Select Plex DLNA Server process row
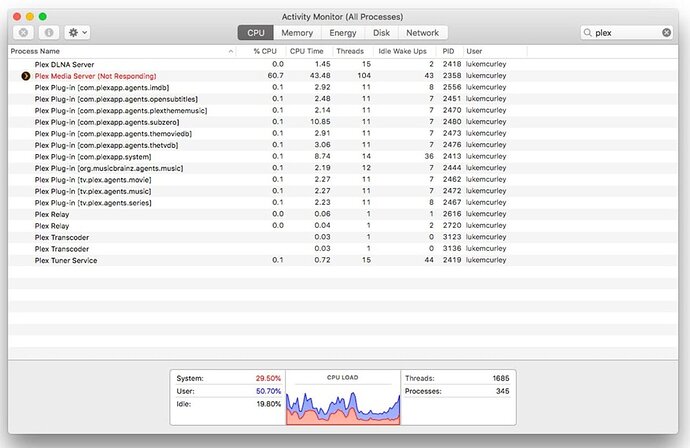Image resolution: width=690 pixels, height=448 pixels. pos(342,64)
